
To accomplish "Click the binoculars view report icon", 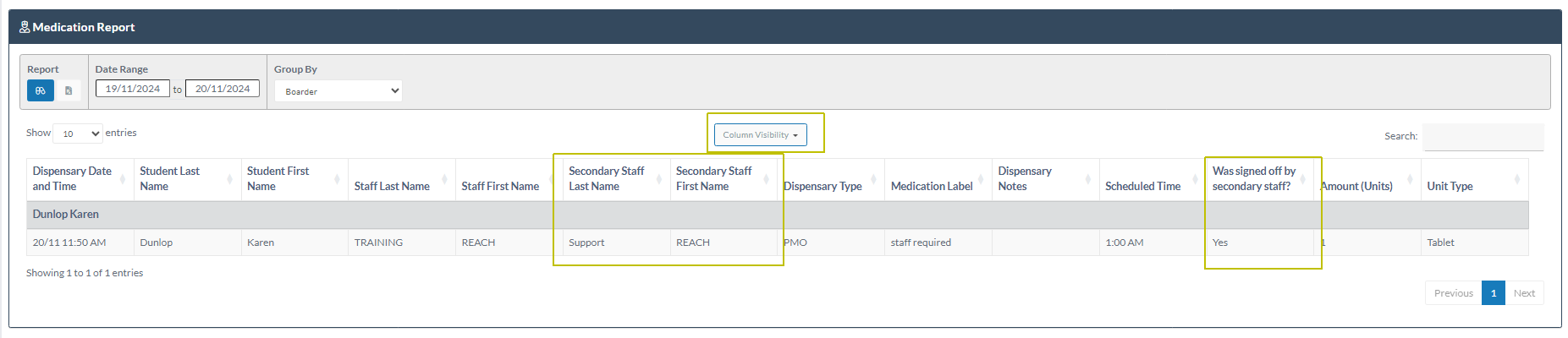I will click(41, 90).
